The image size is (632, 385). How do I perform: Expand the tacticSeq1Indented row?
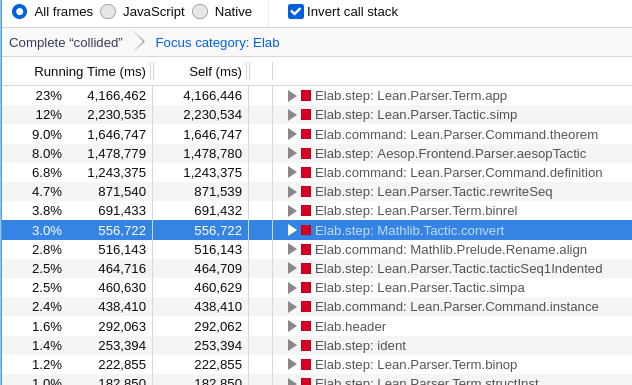pos(292,268)
